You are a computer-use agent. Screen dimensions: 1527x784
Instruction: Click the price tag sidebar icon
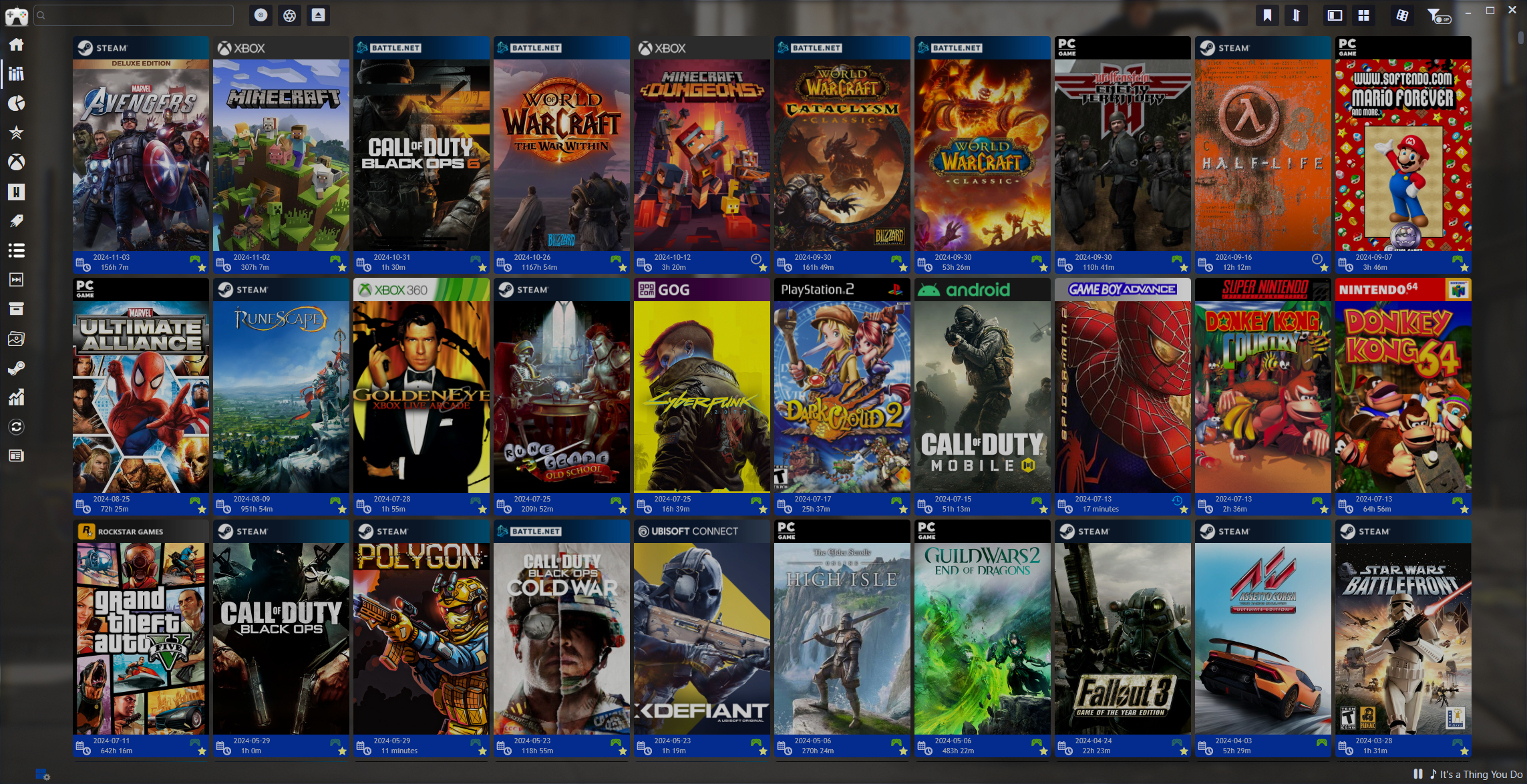pyautogui.click(x=16, y=221)
